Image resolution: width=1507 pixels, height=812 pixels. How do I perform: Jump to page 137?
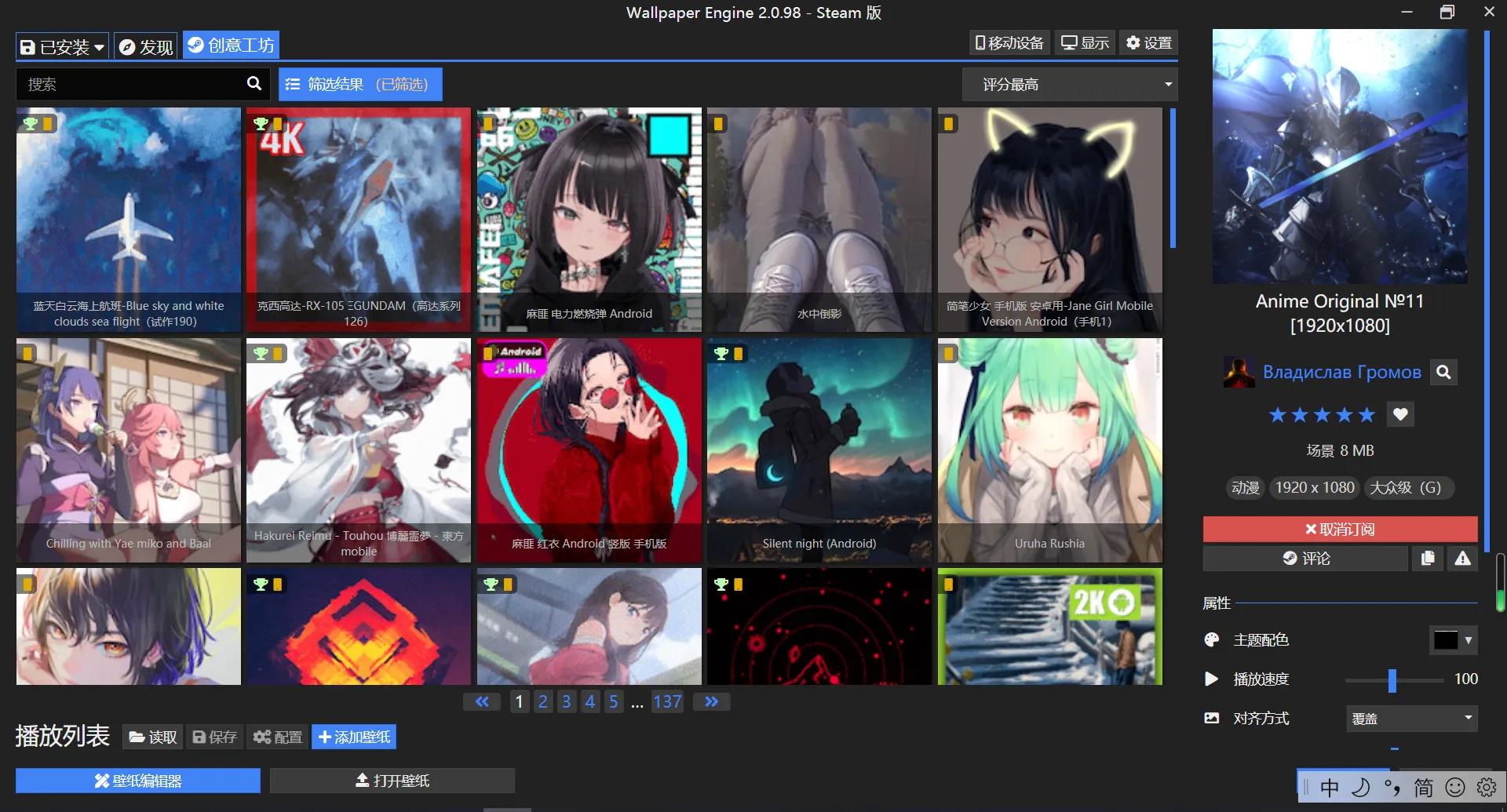[x=667, y=701]
